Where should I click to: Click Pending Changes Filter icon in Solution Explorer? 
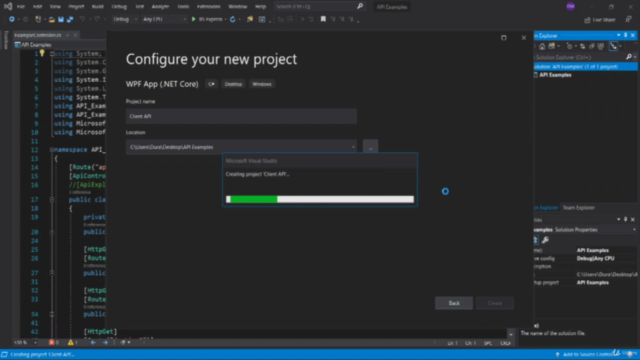569,46
